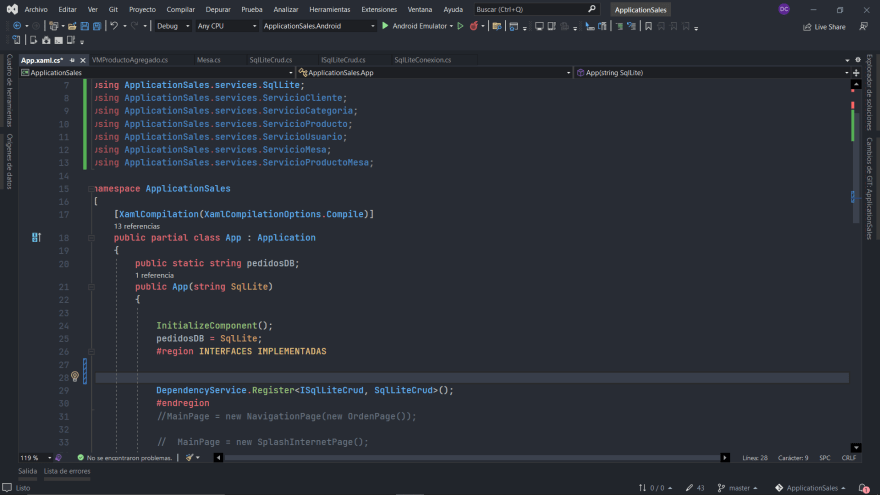The width and height of the screenshot is (880, 495).
Task: Open the Debug configuration dropdown
Action: (172, 26)
